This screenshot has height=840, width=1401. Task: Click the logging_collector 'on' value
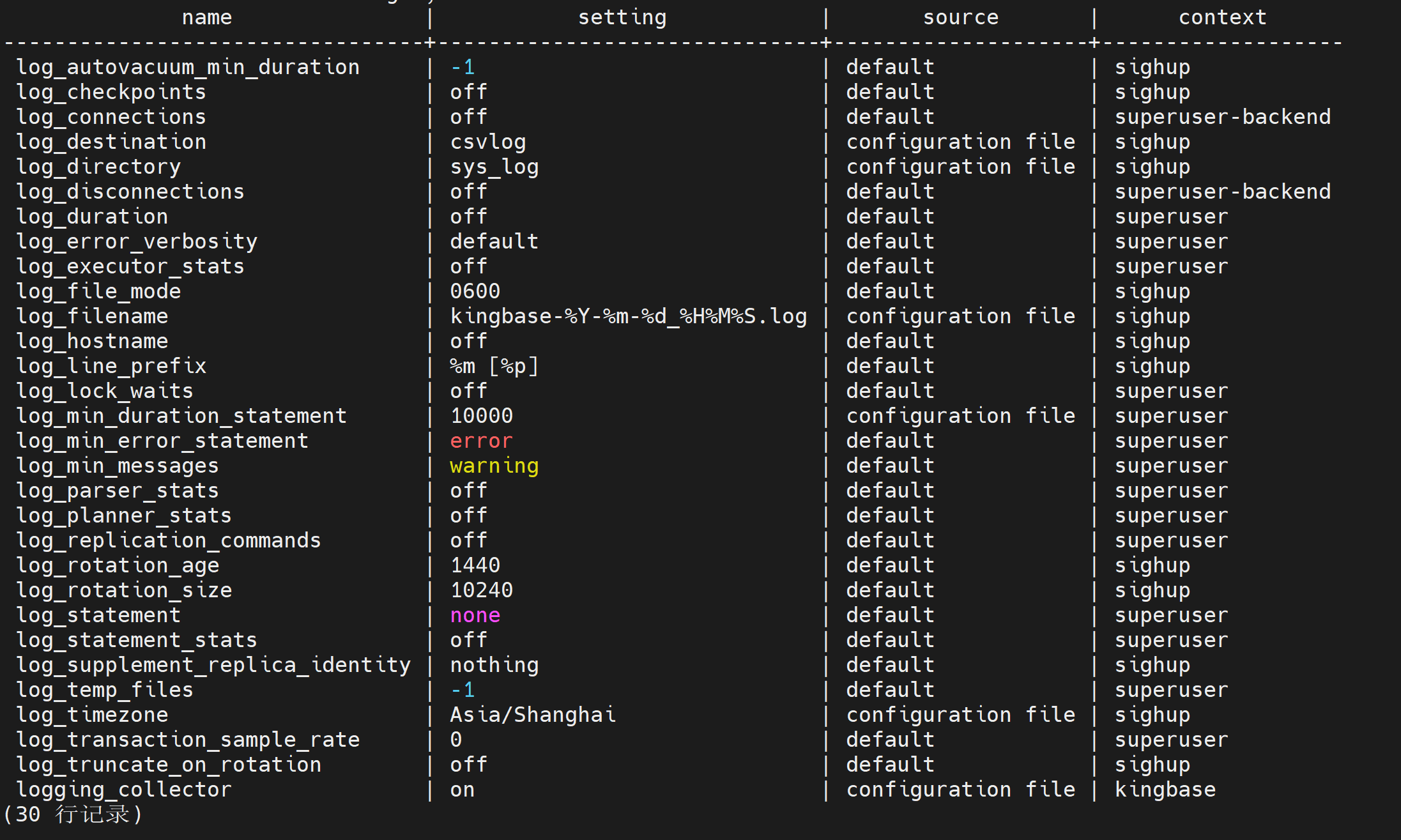(462, 790)
